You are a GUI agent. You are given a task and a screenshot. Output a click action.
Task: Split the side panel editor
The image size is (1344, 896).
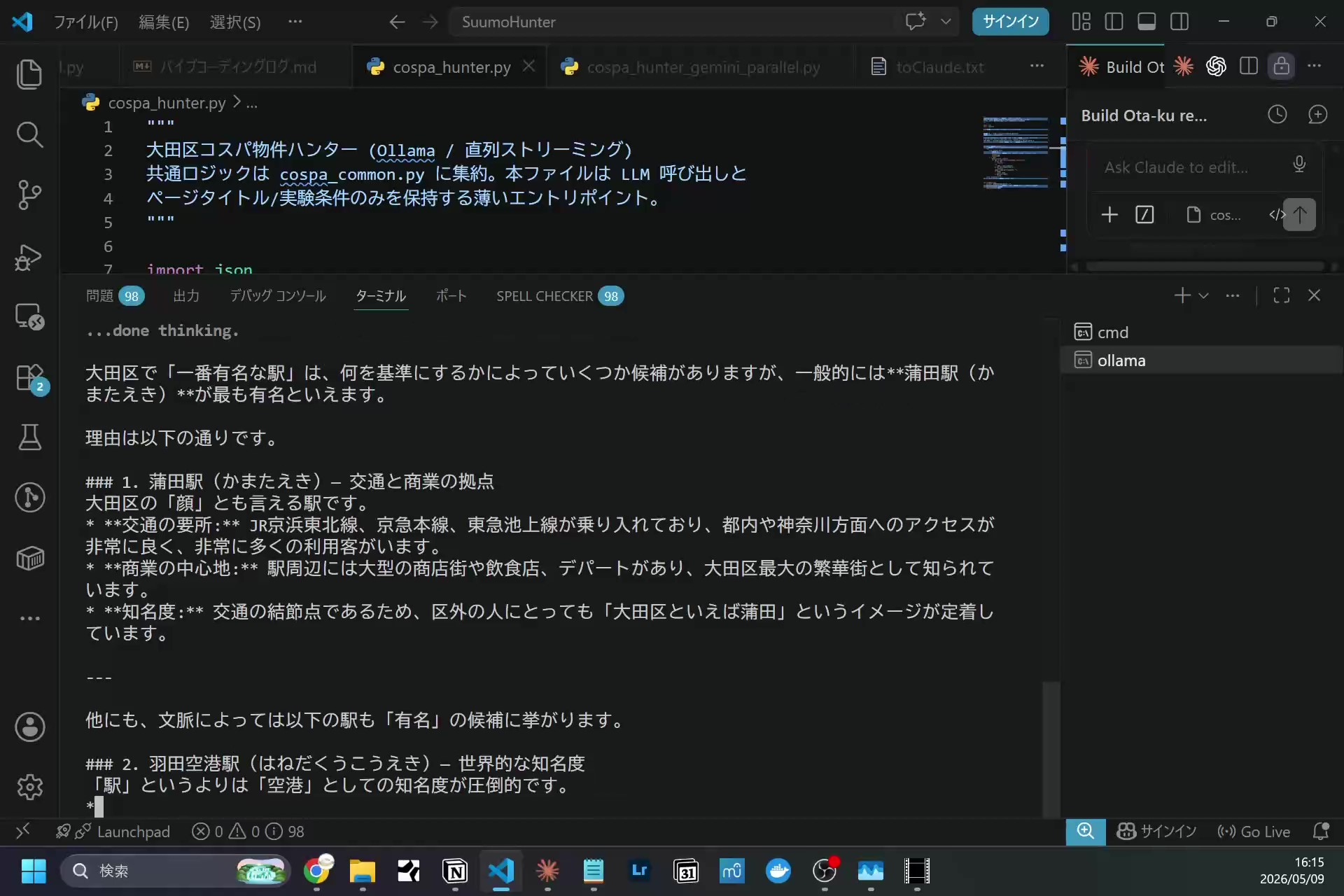tap(1248, 66)
